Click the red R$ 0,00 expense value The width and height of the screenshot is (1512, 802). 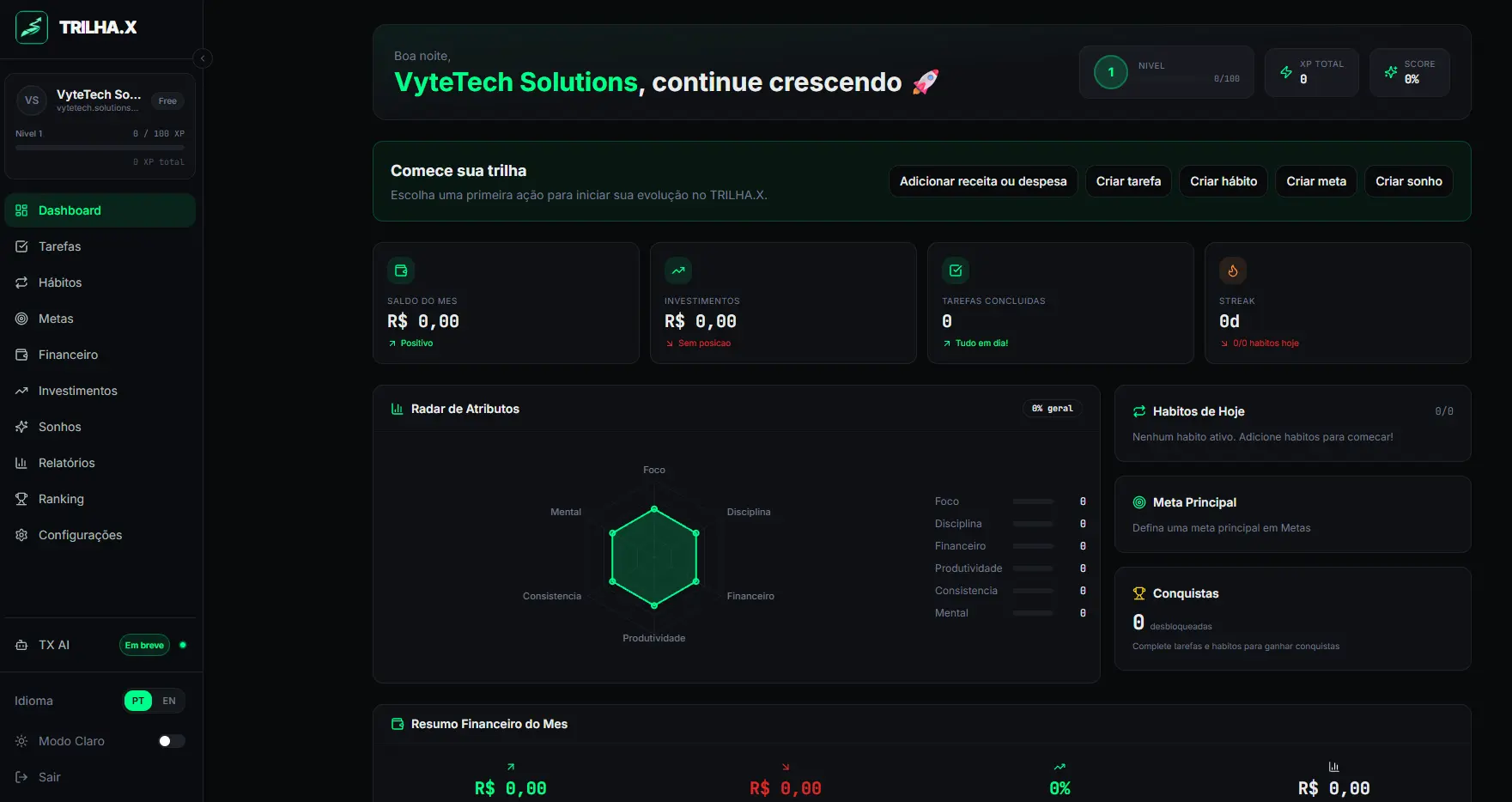pyautogui.click(x=786, y=788)
